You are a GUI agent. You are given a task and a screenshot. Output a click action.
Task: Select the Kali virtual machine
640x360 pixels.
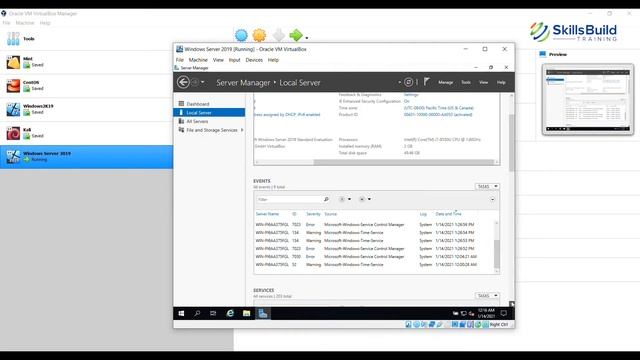[x=86, y=133]
